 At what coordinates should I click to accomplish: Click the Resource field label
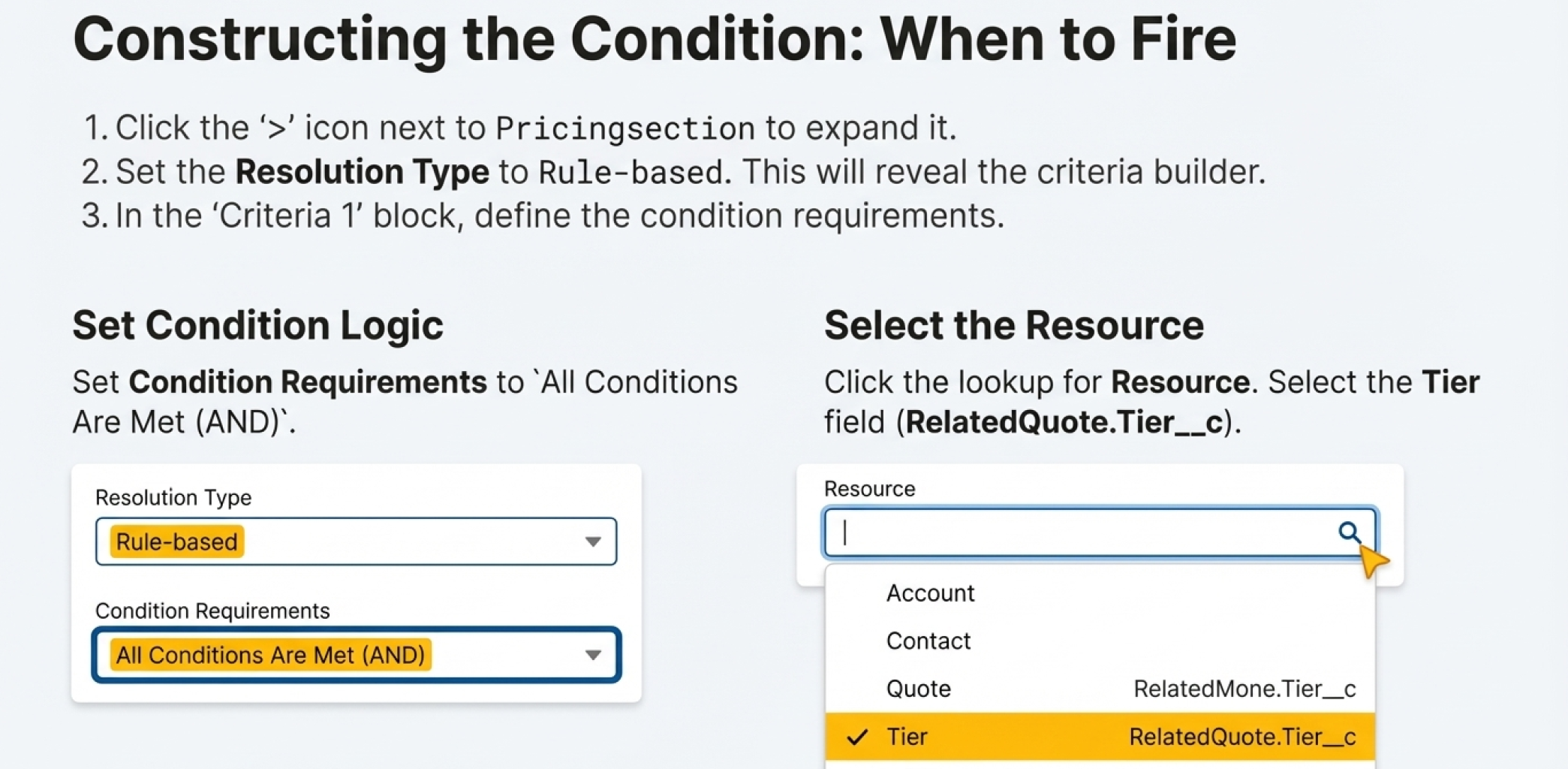pos(869,489)
